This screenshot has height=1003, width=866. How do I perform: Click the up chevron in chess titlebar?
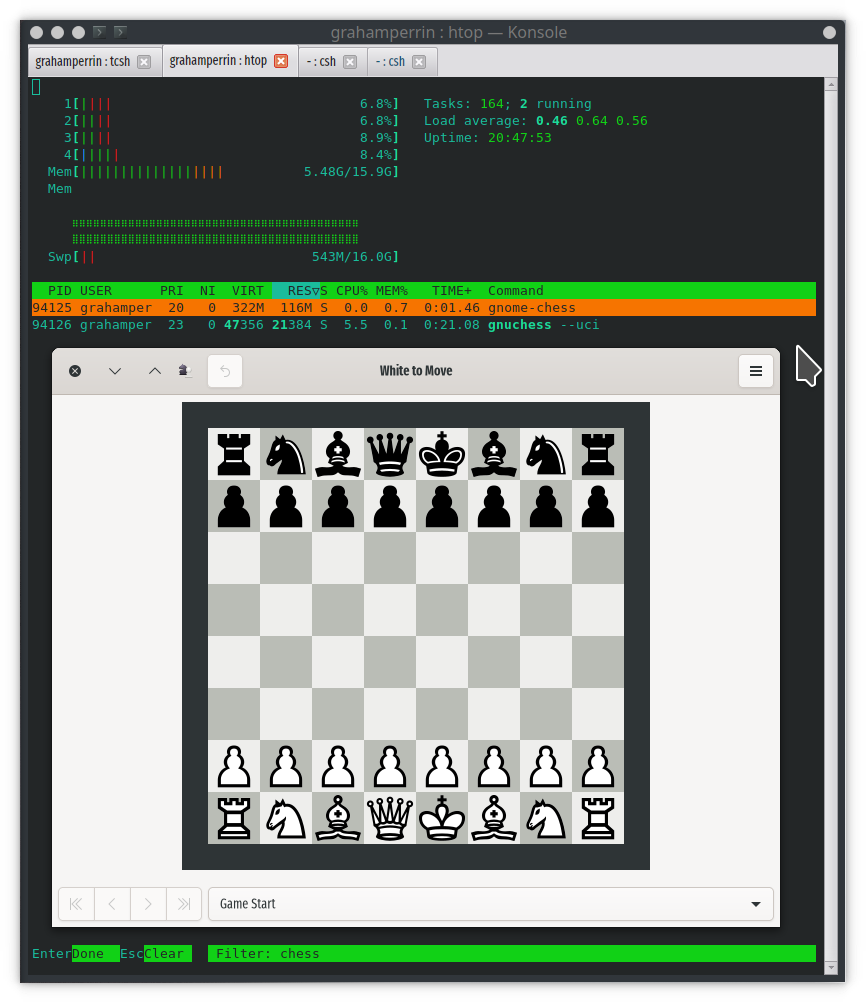154,371
